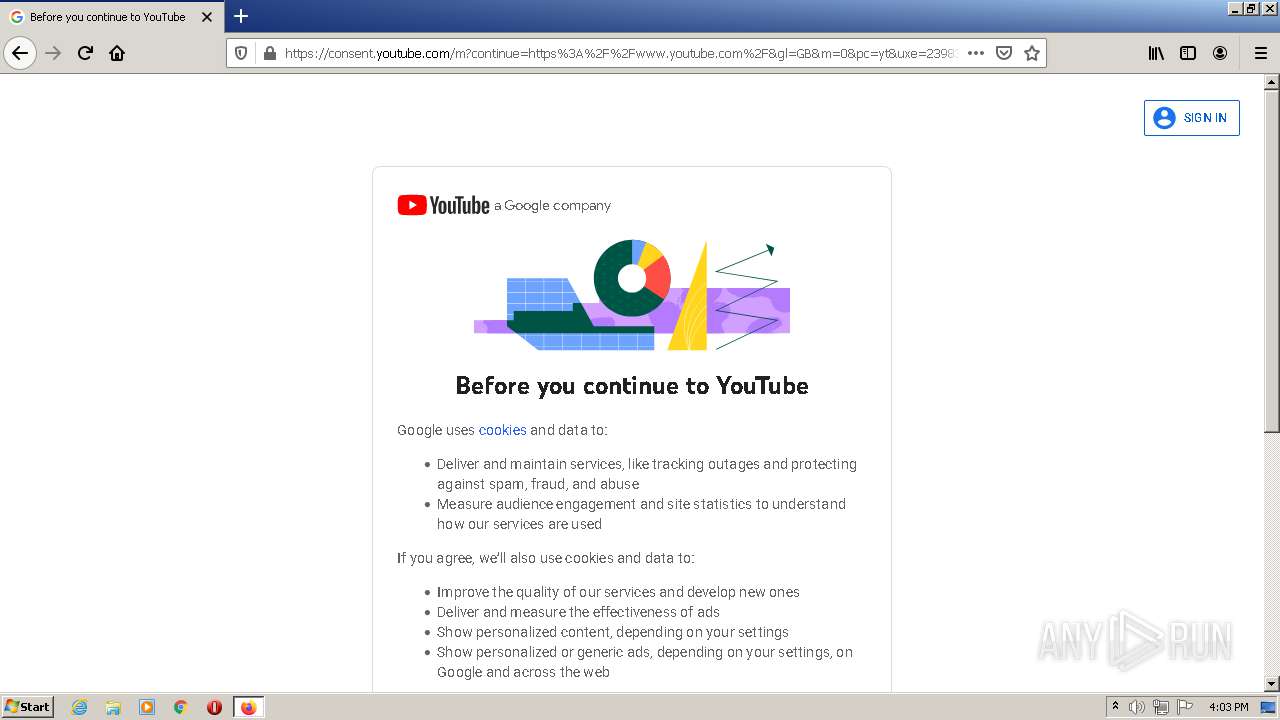Click the browser Back arrow button
Image resolution: width=1280 pixels, height=720 pixels.
point(20,53)
